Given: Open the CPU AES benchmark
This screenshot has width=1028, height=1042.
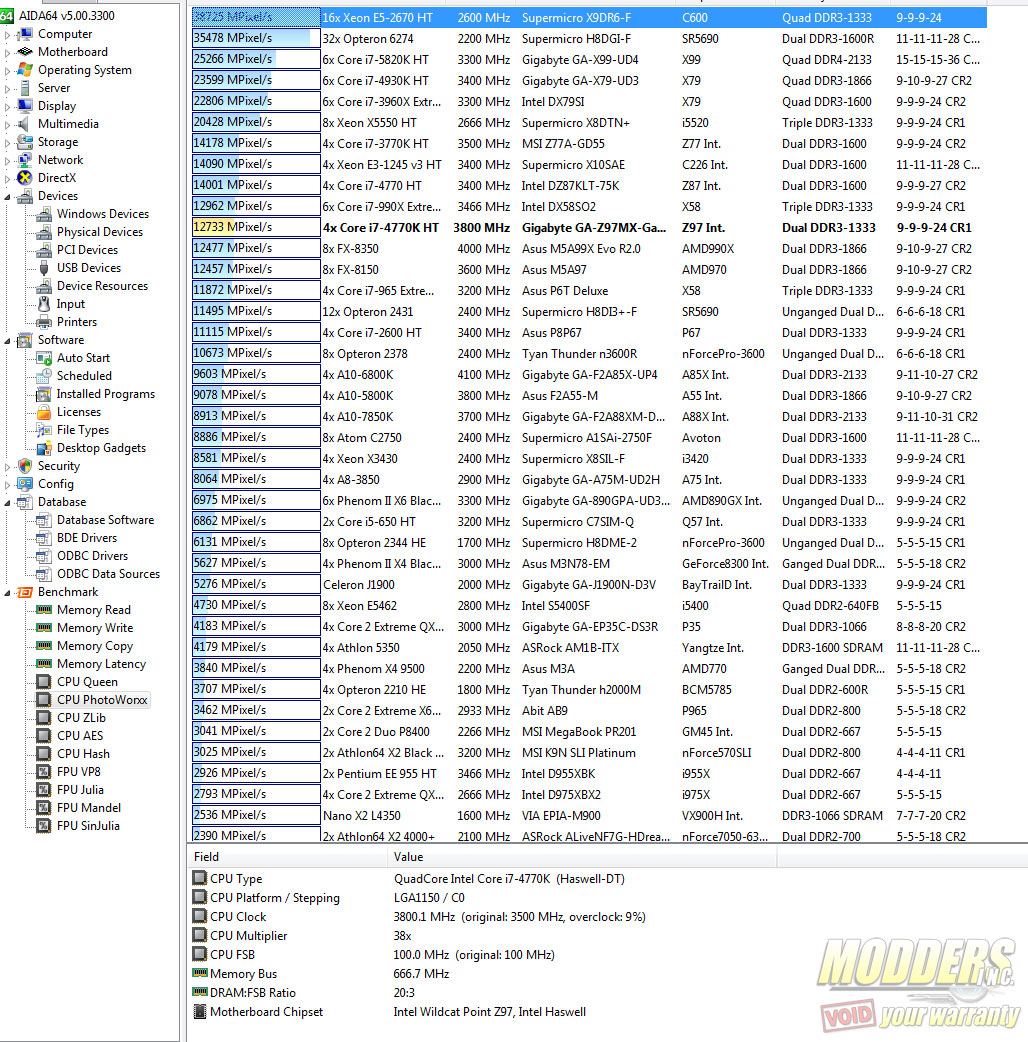Looking at the screenshot, I should (80, 736).
